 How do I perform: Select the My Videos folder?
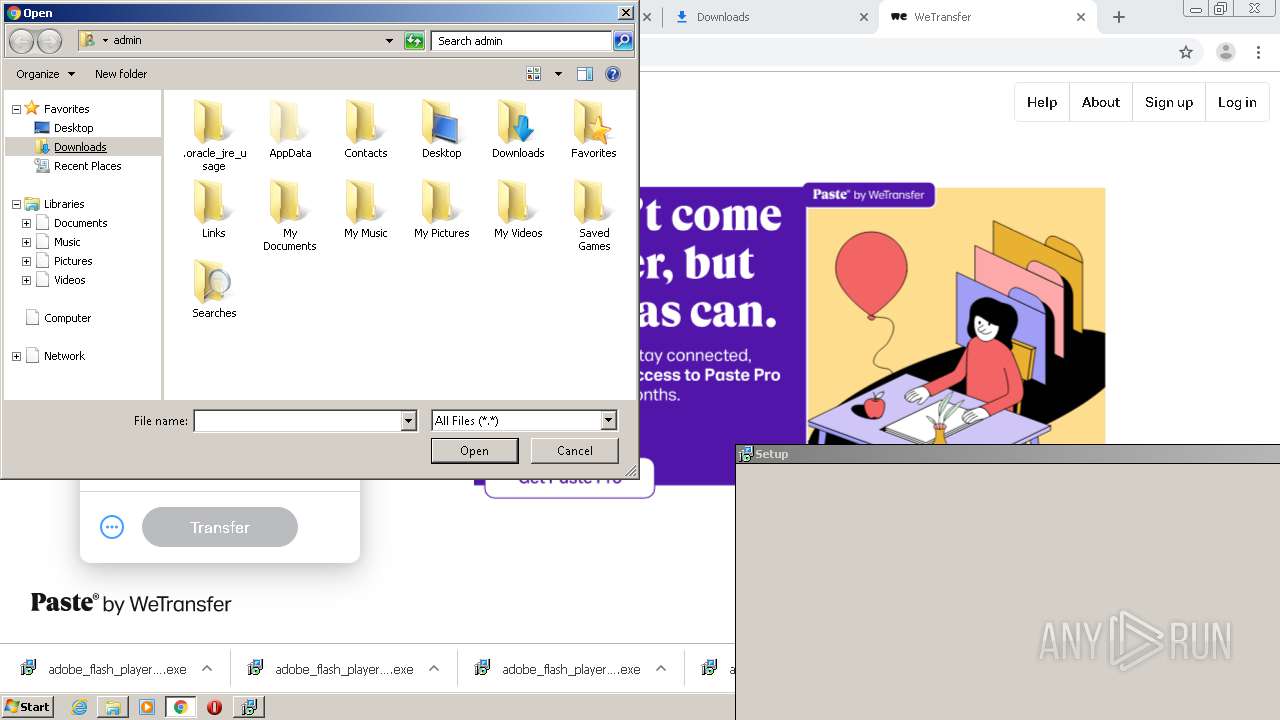click(518, 209)
